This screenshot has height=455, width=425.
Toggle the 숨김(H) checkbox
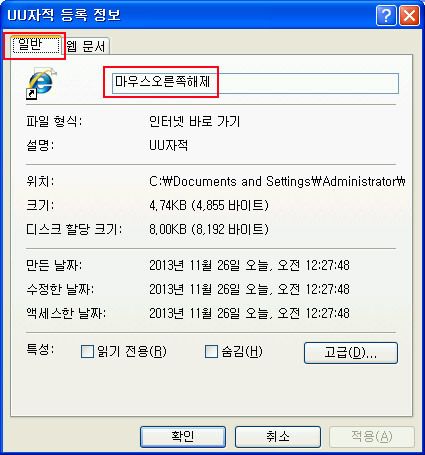pyautogui.click(x=211, y=351)
